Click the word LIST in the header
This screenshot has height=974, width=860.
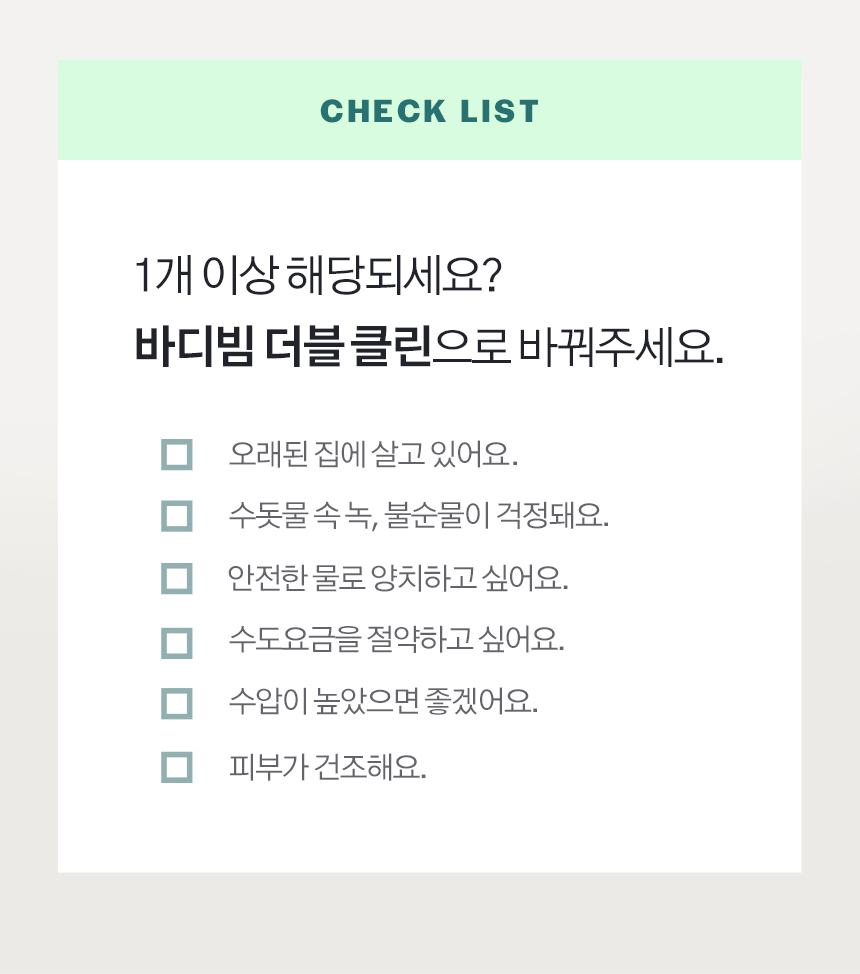coord(499,112)
